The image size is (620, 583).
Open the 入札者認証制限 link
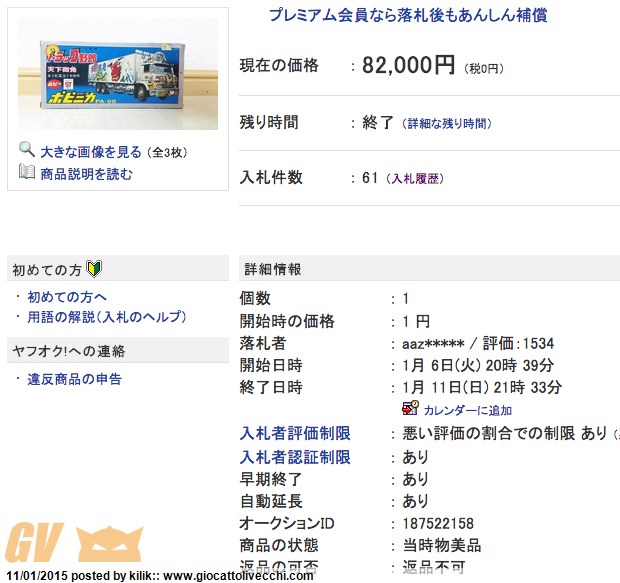(295, 457)
